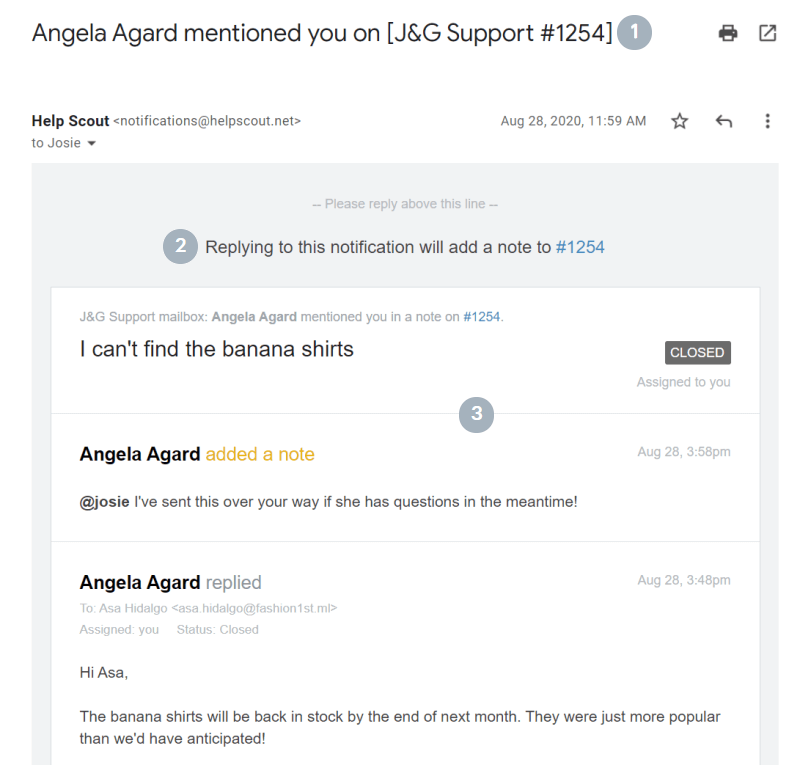Click the Help Scout sender name

click(x=70, y=121)
